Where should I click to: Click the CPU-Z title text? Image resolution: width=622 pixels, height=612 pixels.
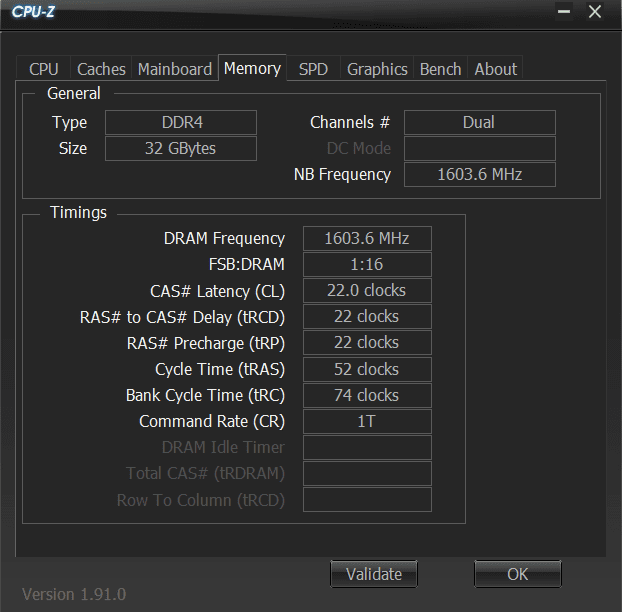point(33,12)
